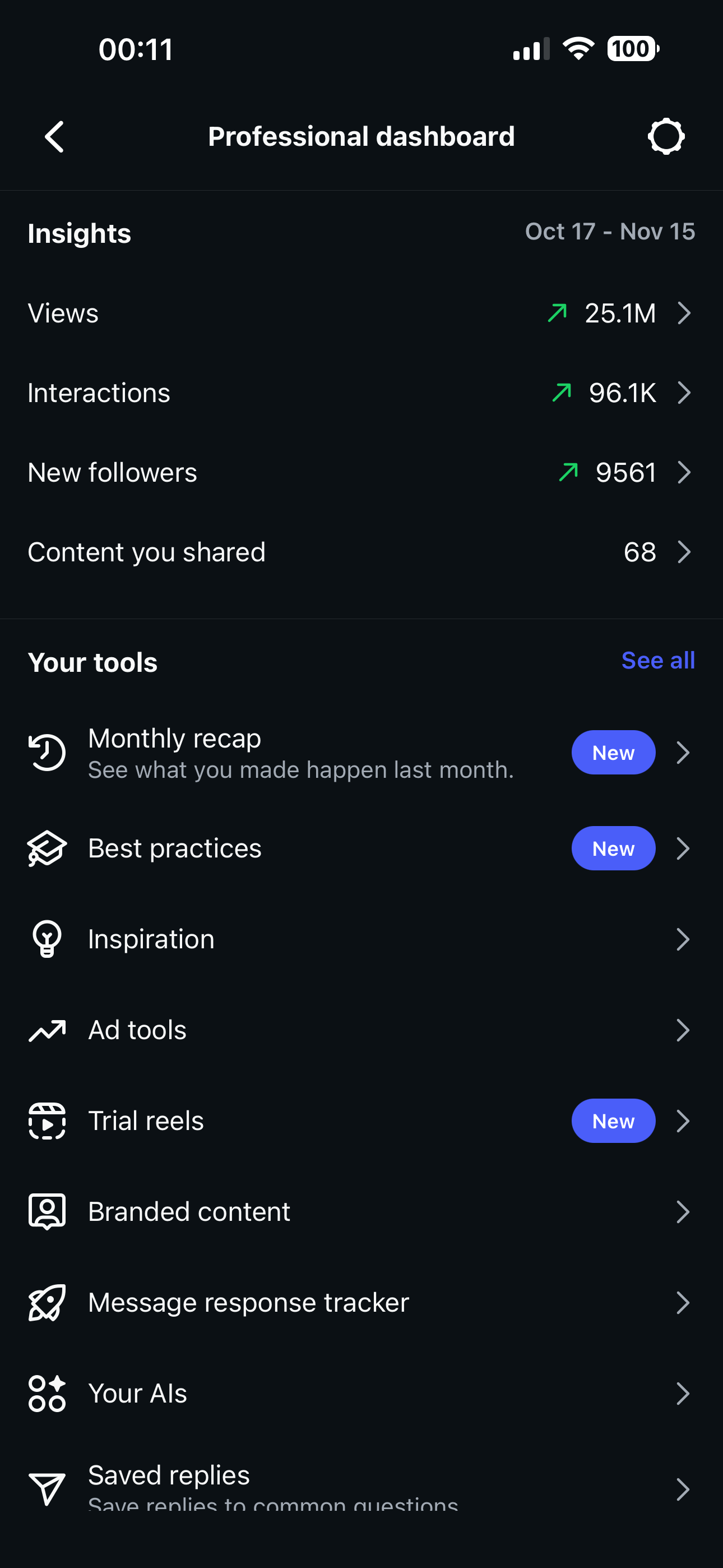This screenshot has height=1568, width=723.
Task: Click the See all link
Action: (658, 661)
